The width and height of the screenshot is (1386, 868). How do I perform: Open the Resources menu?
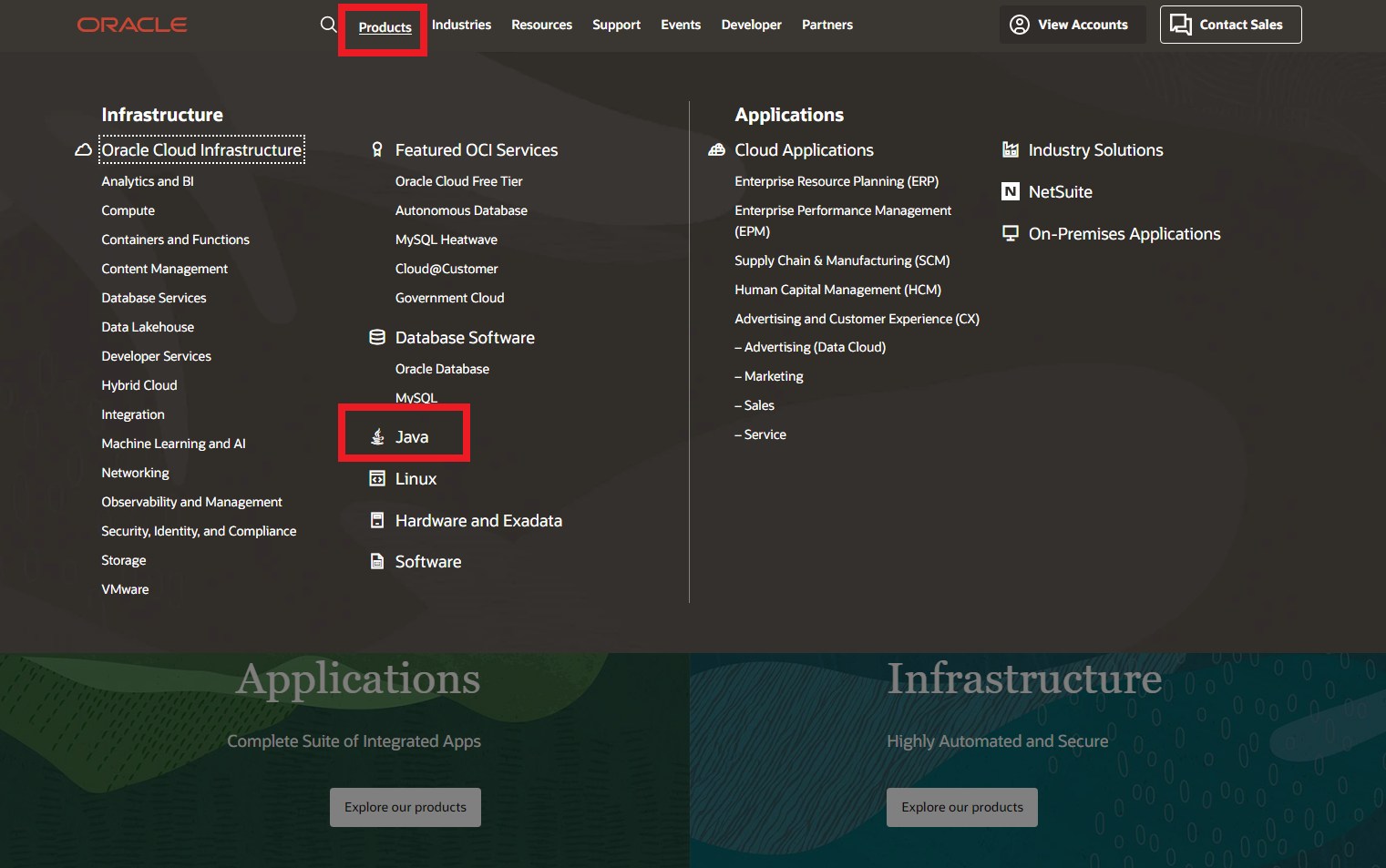[x=541, y=25]
